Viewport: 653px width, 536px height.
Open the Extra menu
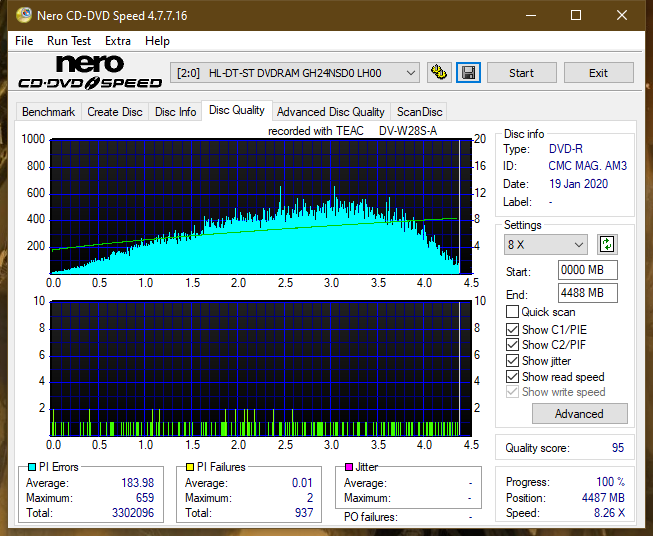pyautogui.click(x=118, y=41)
